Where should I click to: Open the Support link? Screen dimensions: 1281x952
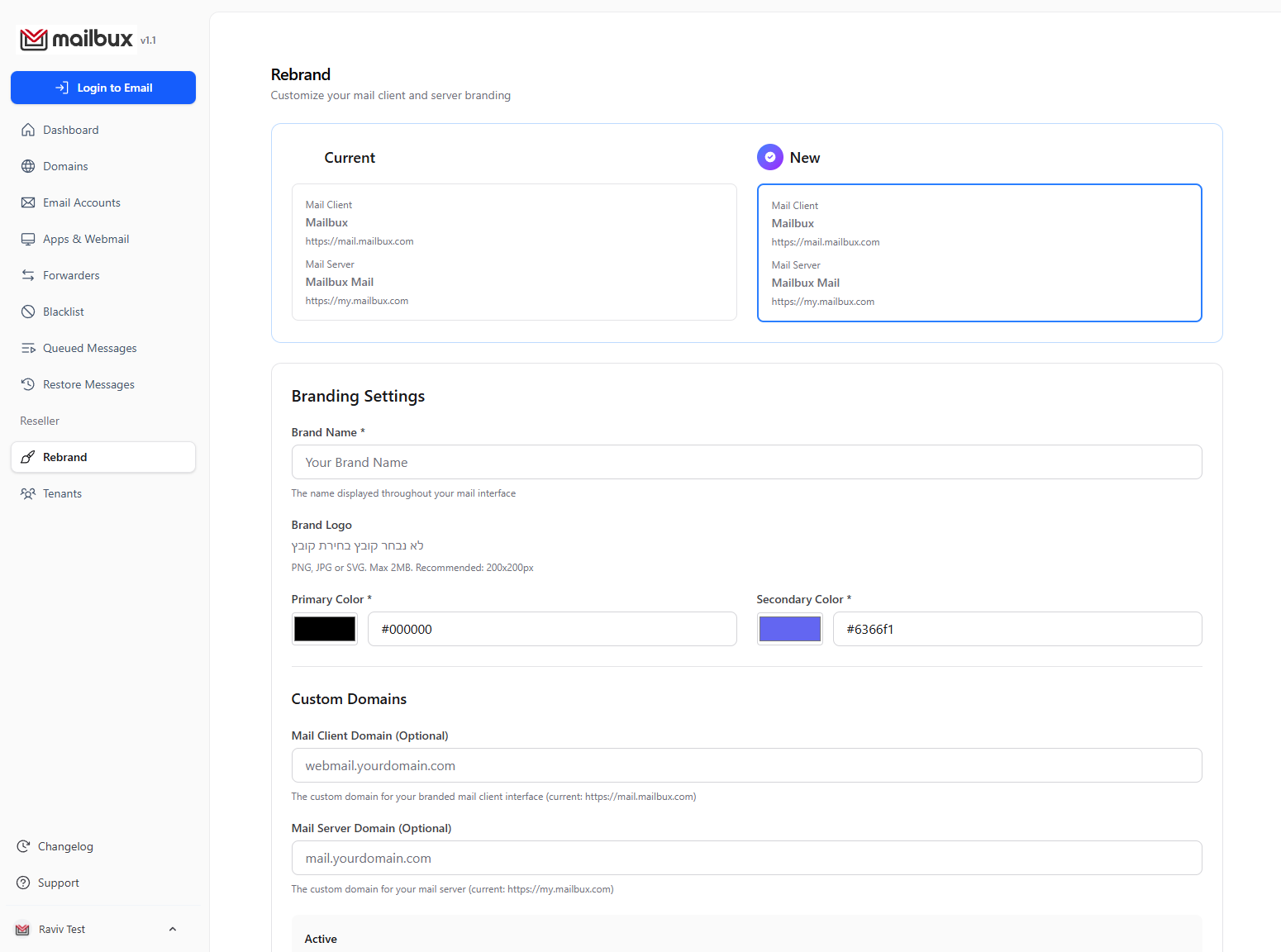pos(58,883)
